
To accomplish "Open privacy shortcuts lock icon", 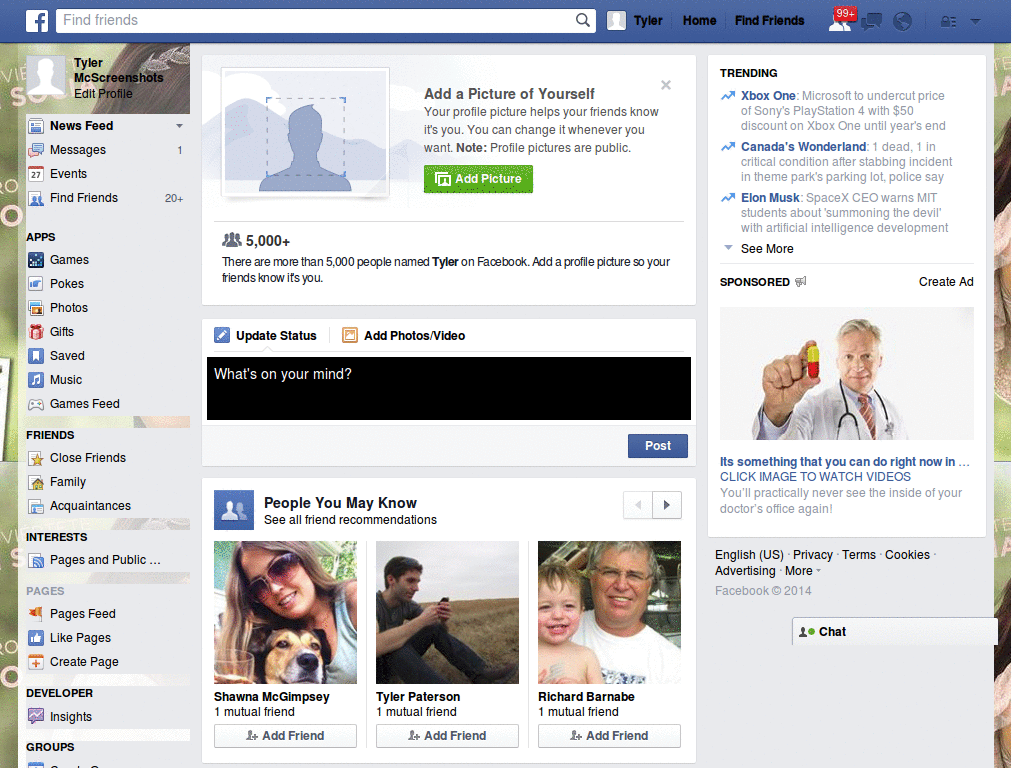I will coord(948,22).
